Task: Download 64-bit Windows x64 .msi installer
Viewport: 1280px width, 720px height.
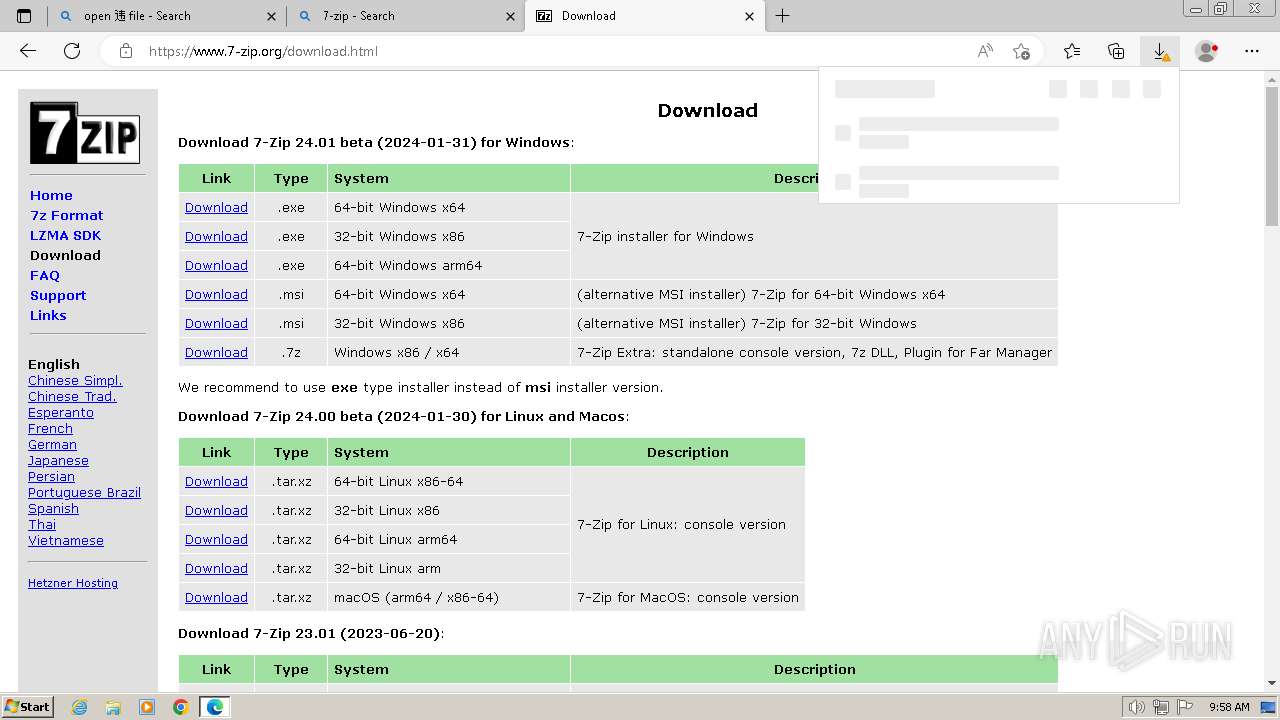Action: point(216,294)
